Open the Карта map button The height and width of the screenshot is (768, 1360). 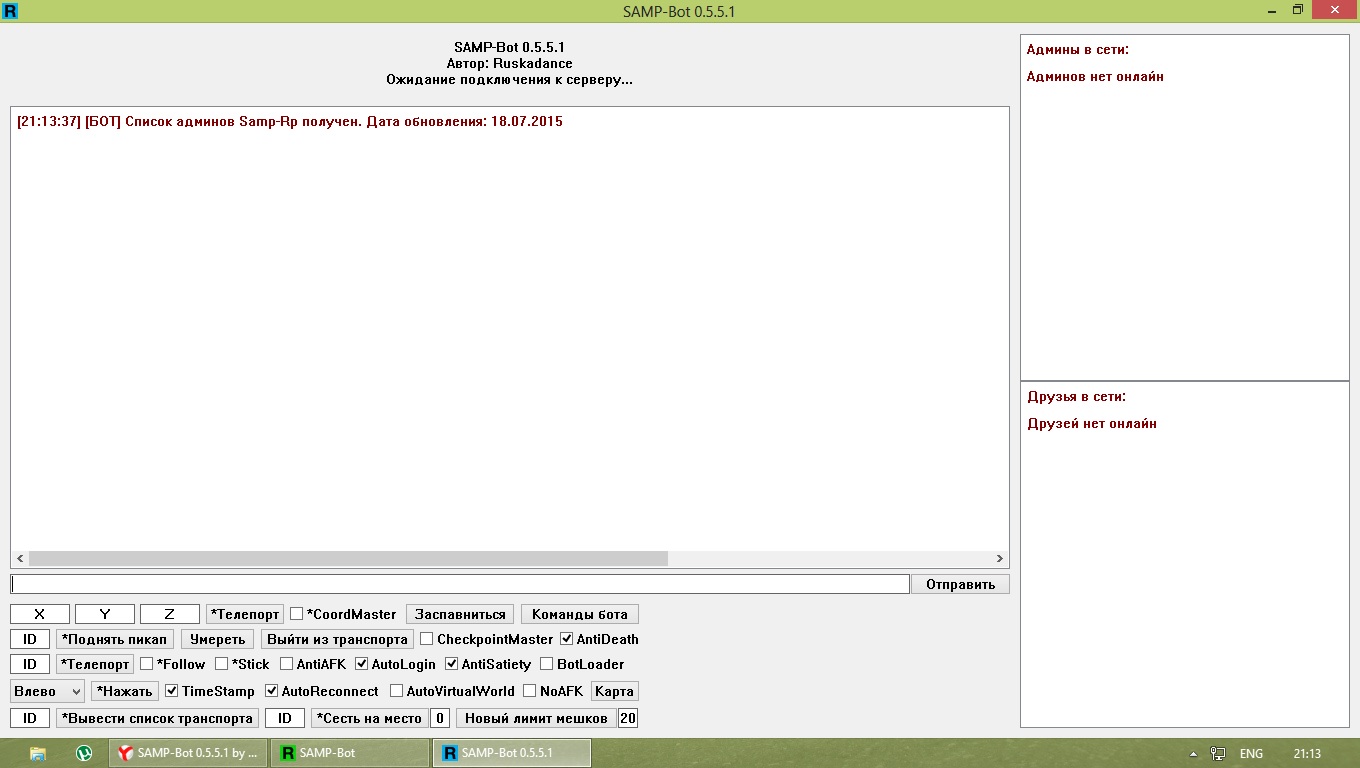[614, 691]
